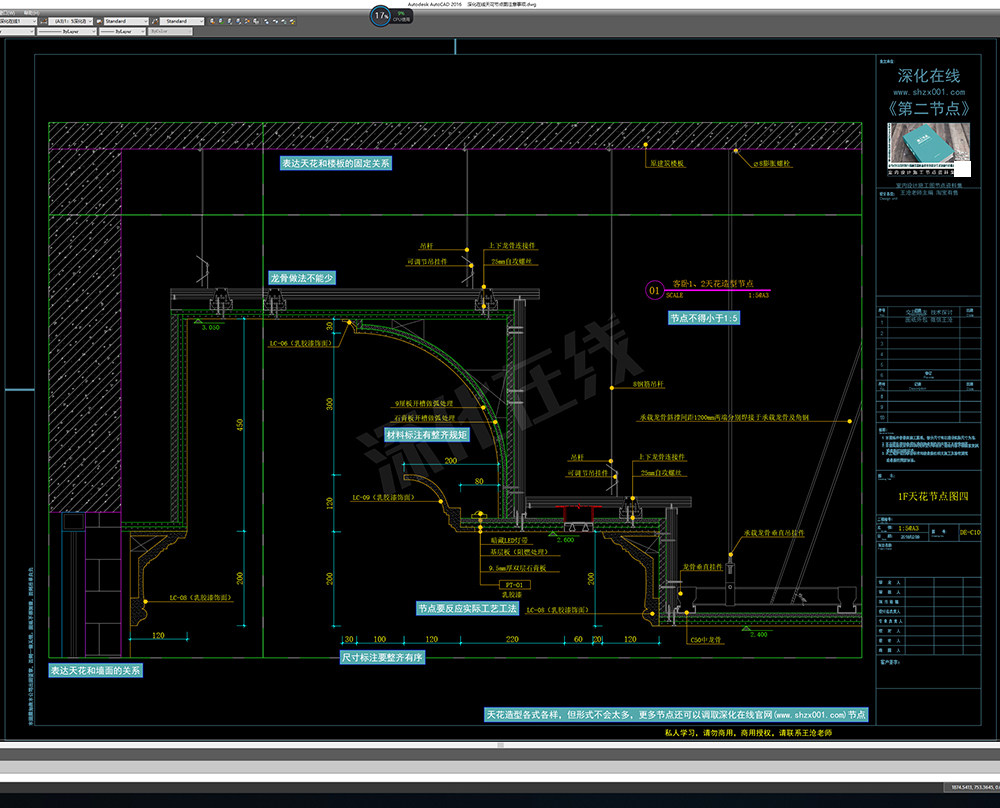The height and width of the screenshot is (808, 1000).
Task: Click the 9% CPU usage indicator
Action: point(401,16)
